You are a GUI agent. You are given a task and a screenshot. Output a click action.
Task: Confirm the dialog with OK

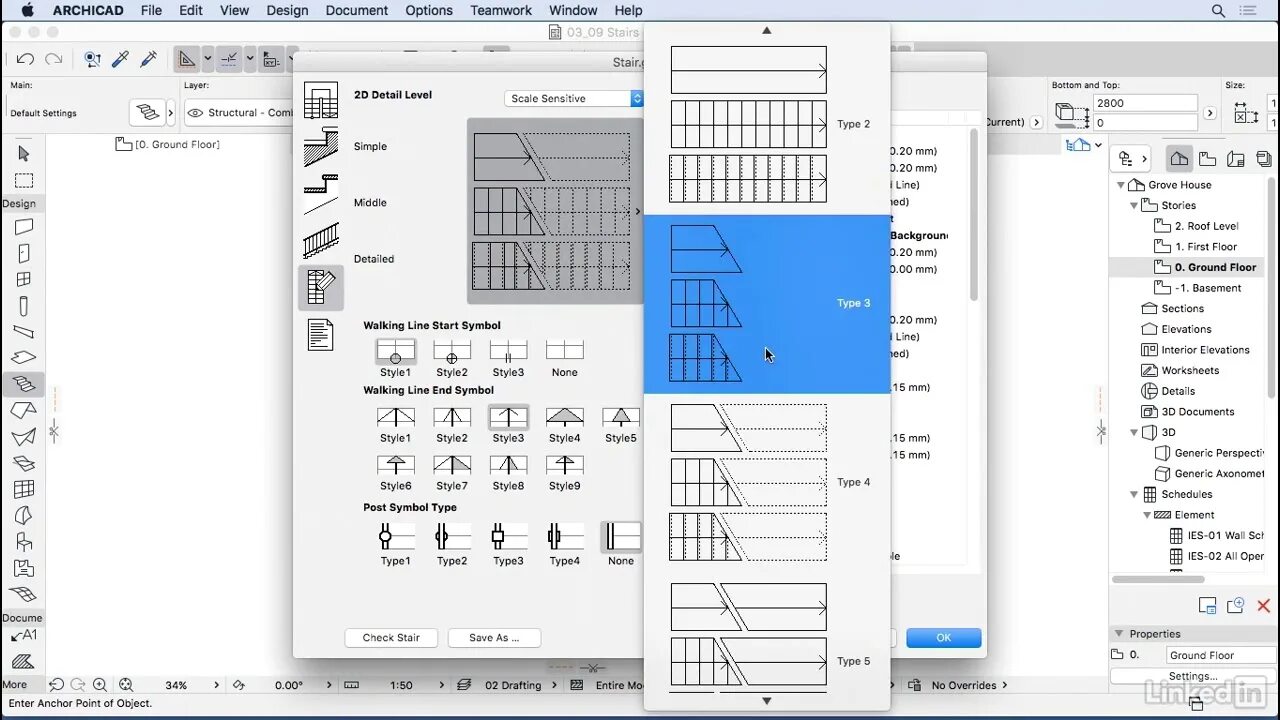tap(943, 637)
